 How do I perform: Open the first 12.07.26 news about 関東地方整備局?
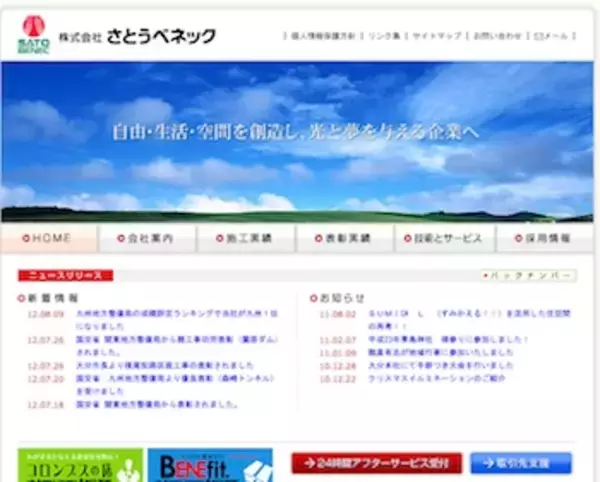click(x=177, y=345)
